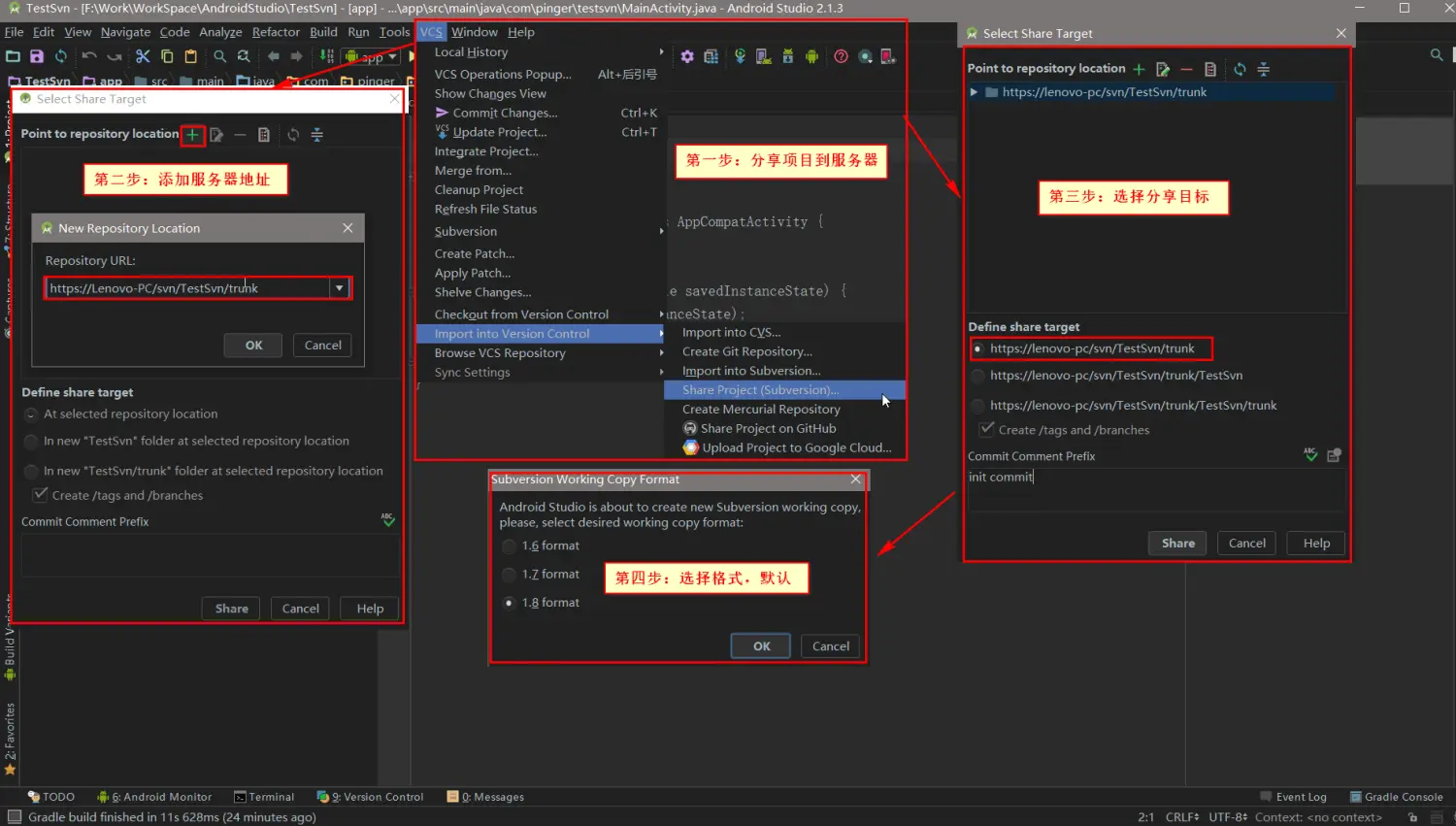Viewport: 1456px width, 826px height.
Task: Click Share in the right Select Share Target
Action: coord(1178,544)
